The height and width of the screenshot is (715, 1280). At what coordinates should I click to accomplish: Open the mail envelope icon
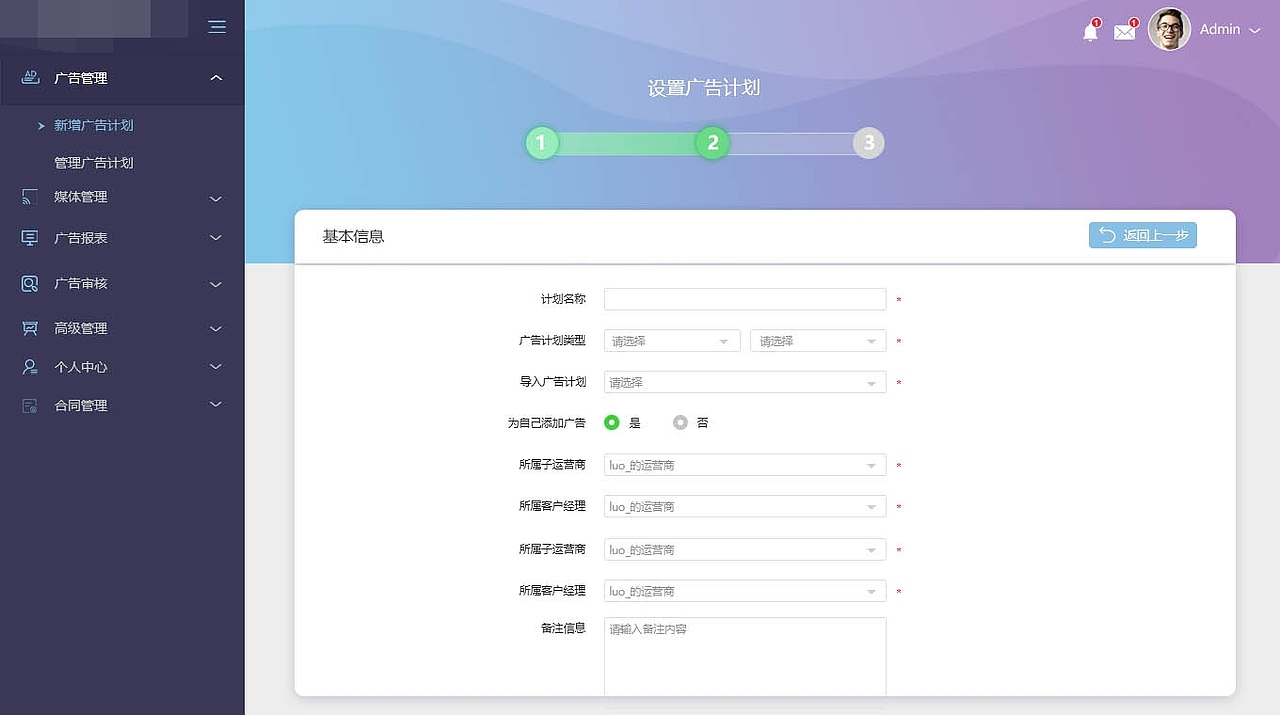[x=1125, y=32]
